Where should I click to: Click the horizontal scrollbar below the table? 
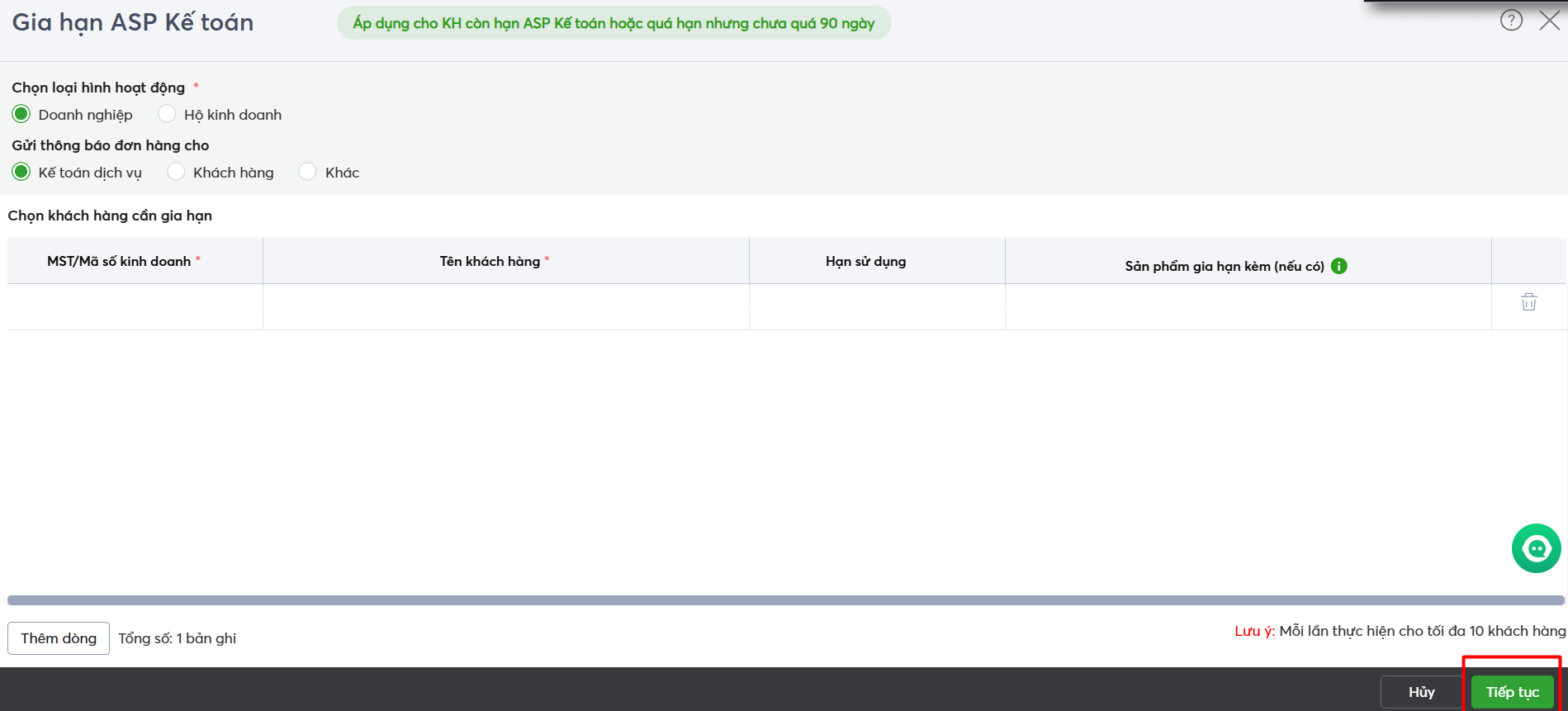click(784, 600)
